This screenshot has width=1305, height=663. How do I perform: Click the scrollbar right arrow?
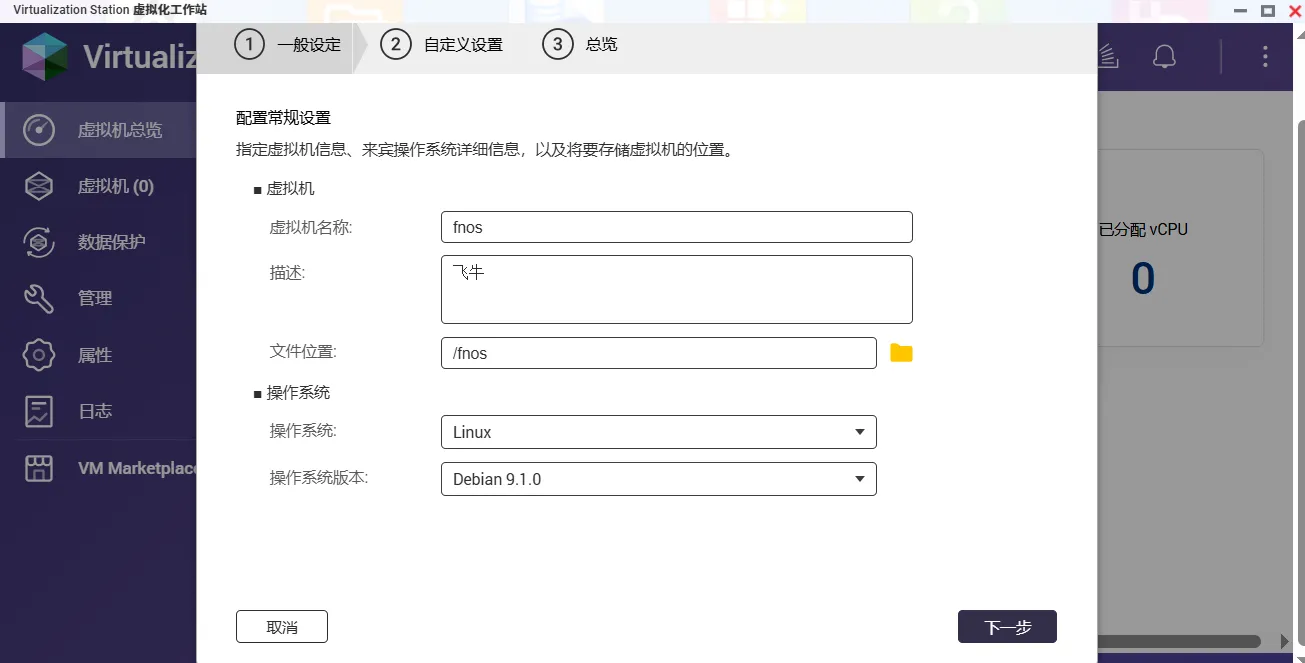click(x=1286, y=641)
